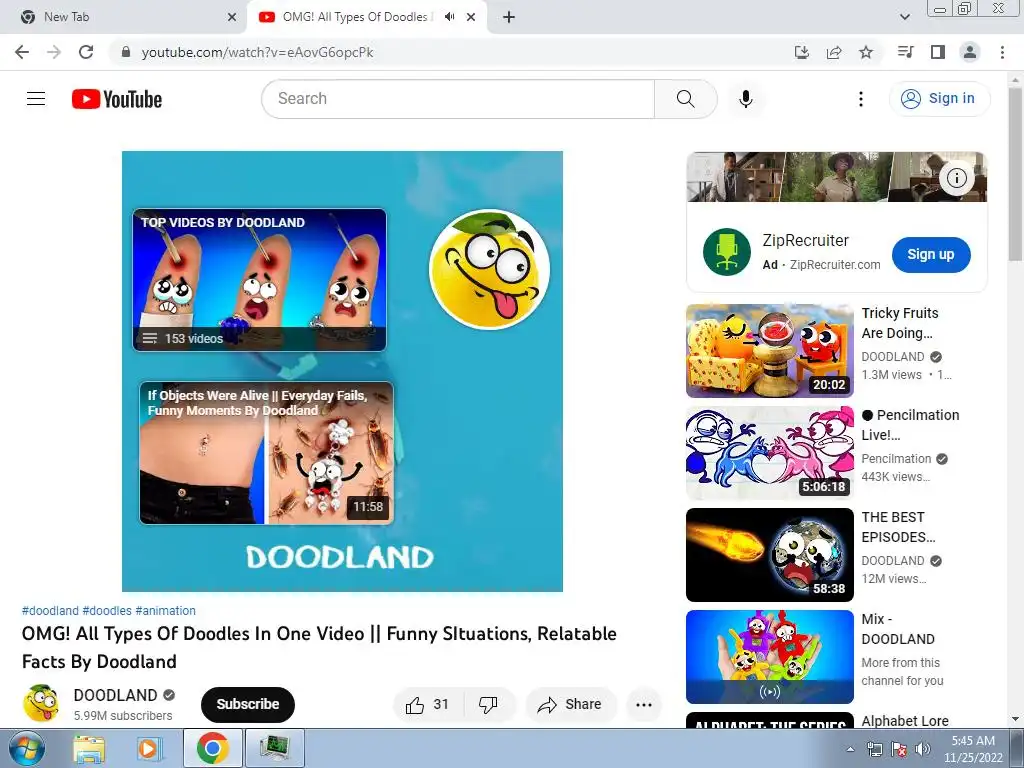Open If Objects Were Alive end card
The image size is (1024, 768).
(x=266, y=453)
